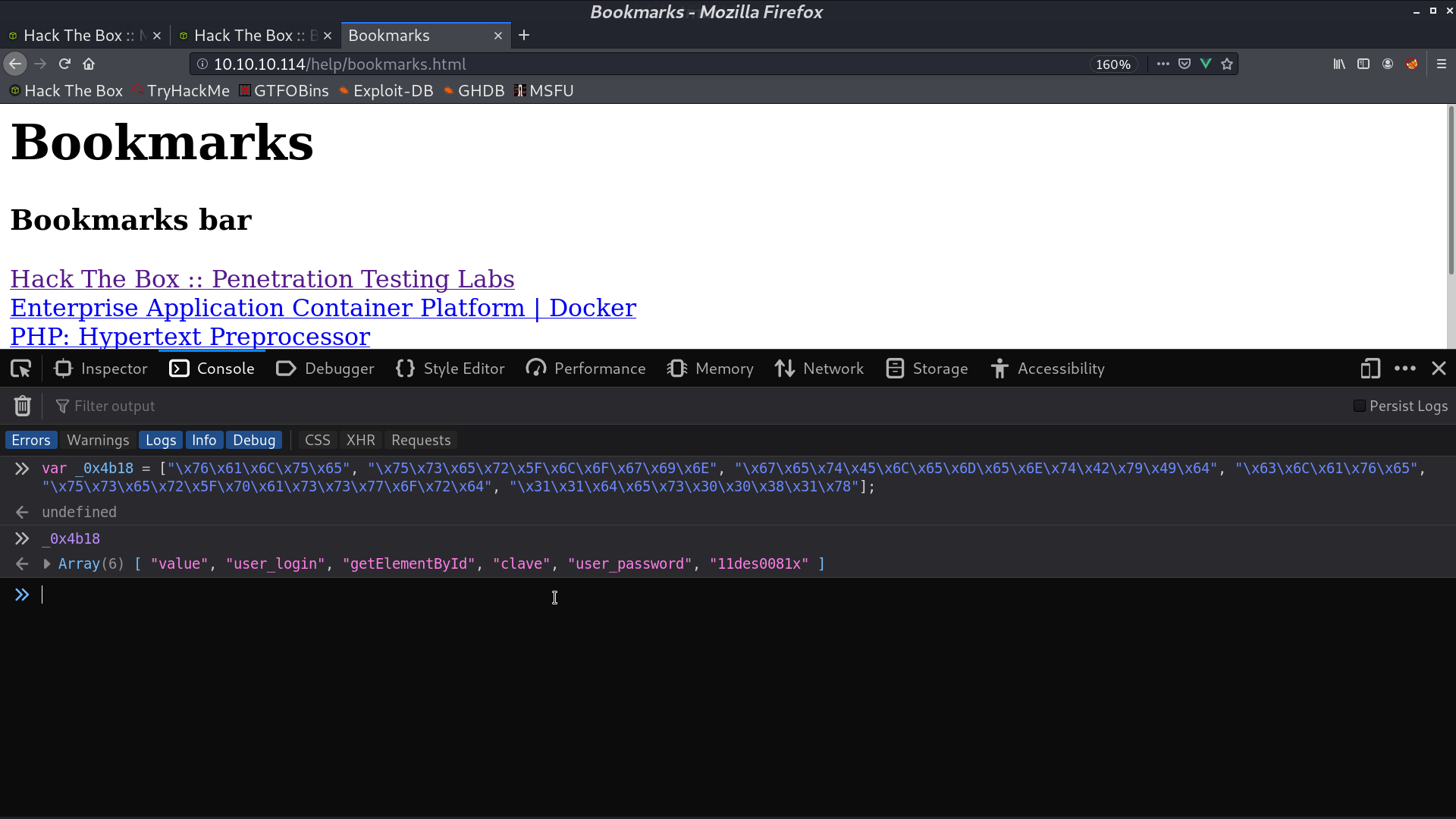Open Firefox account icon

(x=1388, y=64)
